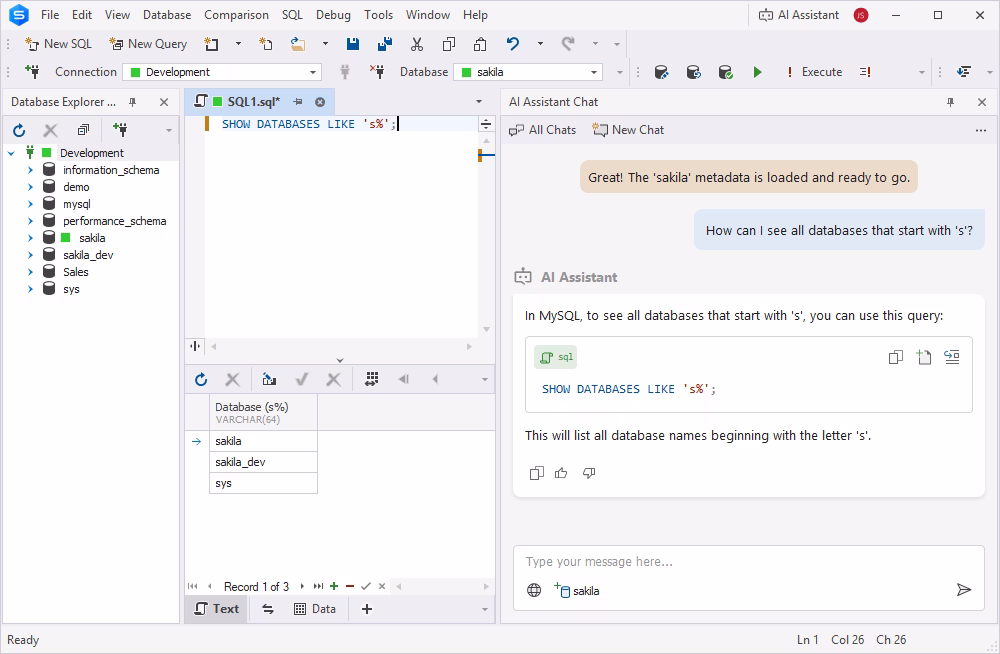Viewport: 1000px width, 654px height.
Task: Open the Database dropdown showing sakila
Action: (x=528, y=72)
